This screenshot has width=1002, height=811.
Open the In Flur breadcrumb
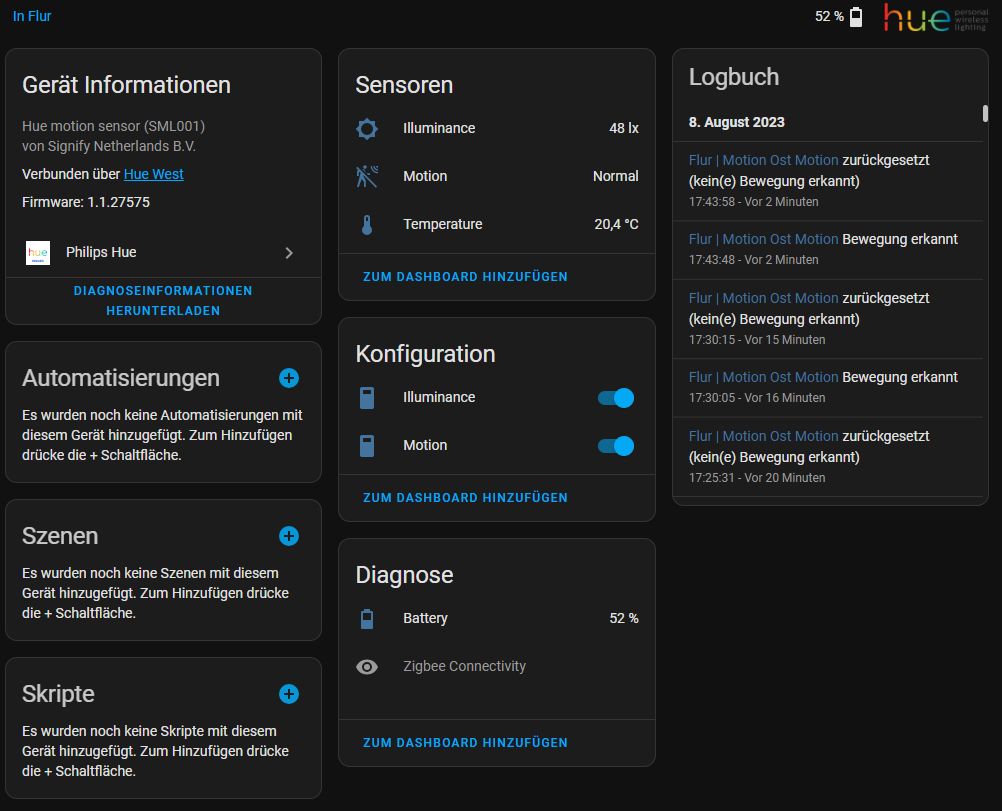[31, 16]
